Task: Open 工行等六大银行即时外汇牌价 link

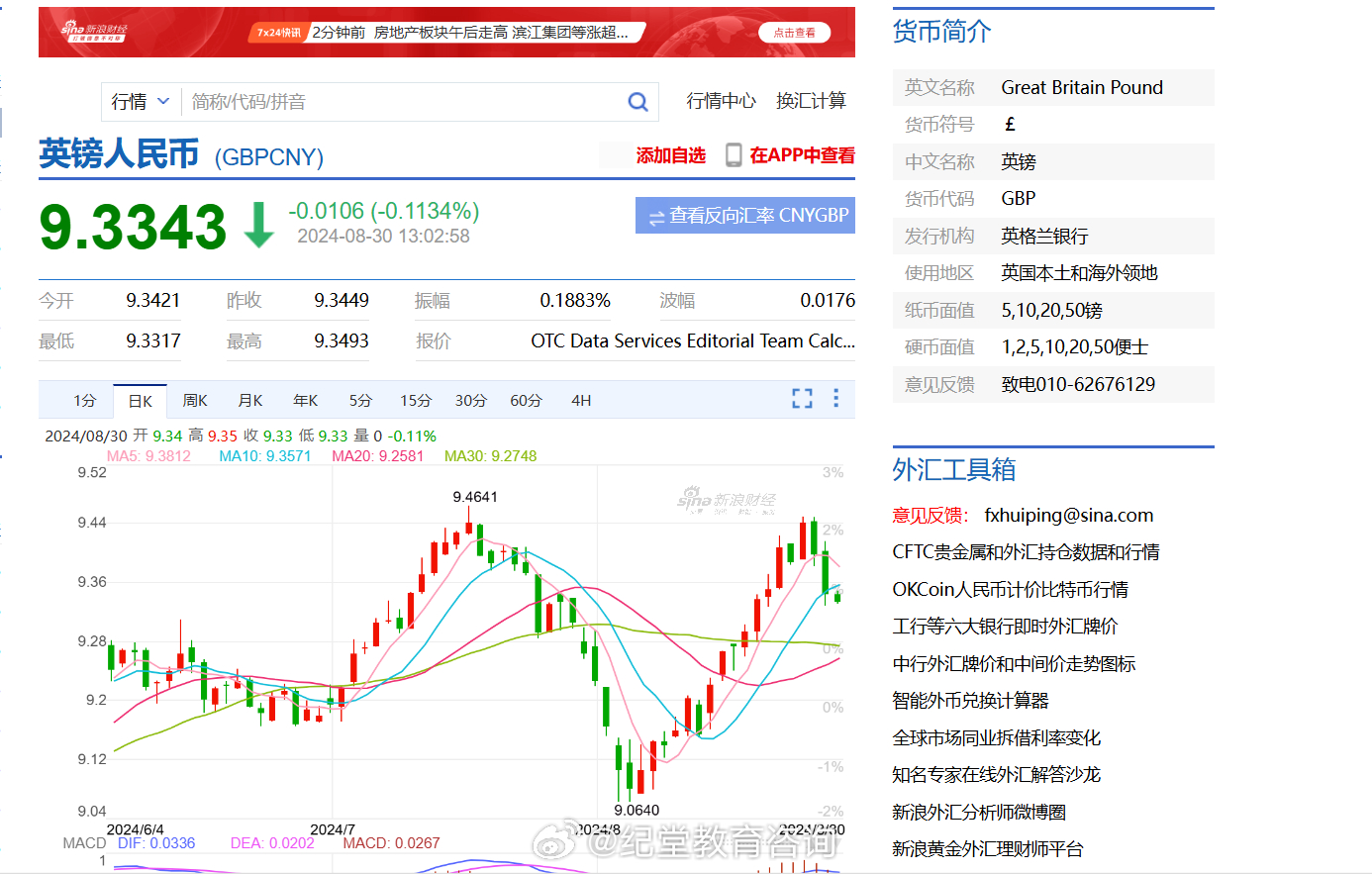Action: click(x=1005, y=627)
